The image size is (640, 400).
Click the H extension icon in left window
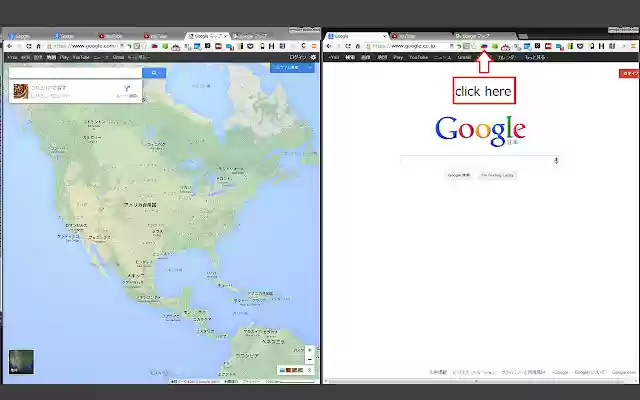click(271, 46)
